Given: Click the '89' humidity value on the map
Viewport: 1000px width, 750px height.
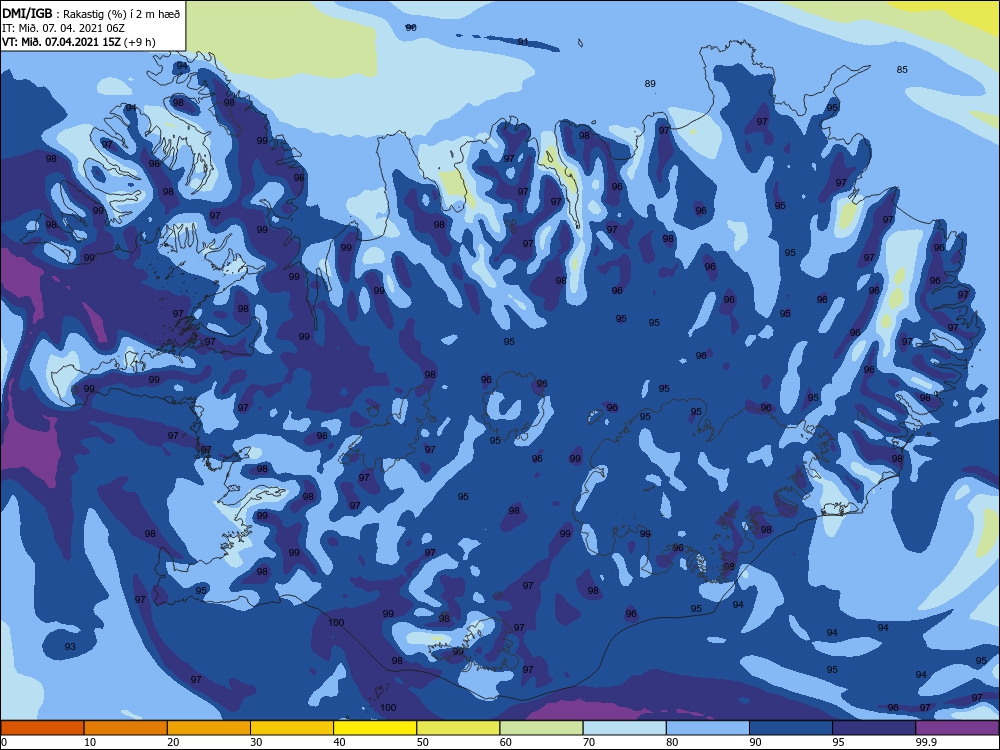Looking at the screenshot, I should [x=650, y=84].
